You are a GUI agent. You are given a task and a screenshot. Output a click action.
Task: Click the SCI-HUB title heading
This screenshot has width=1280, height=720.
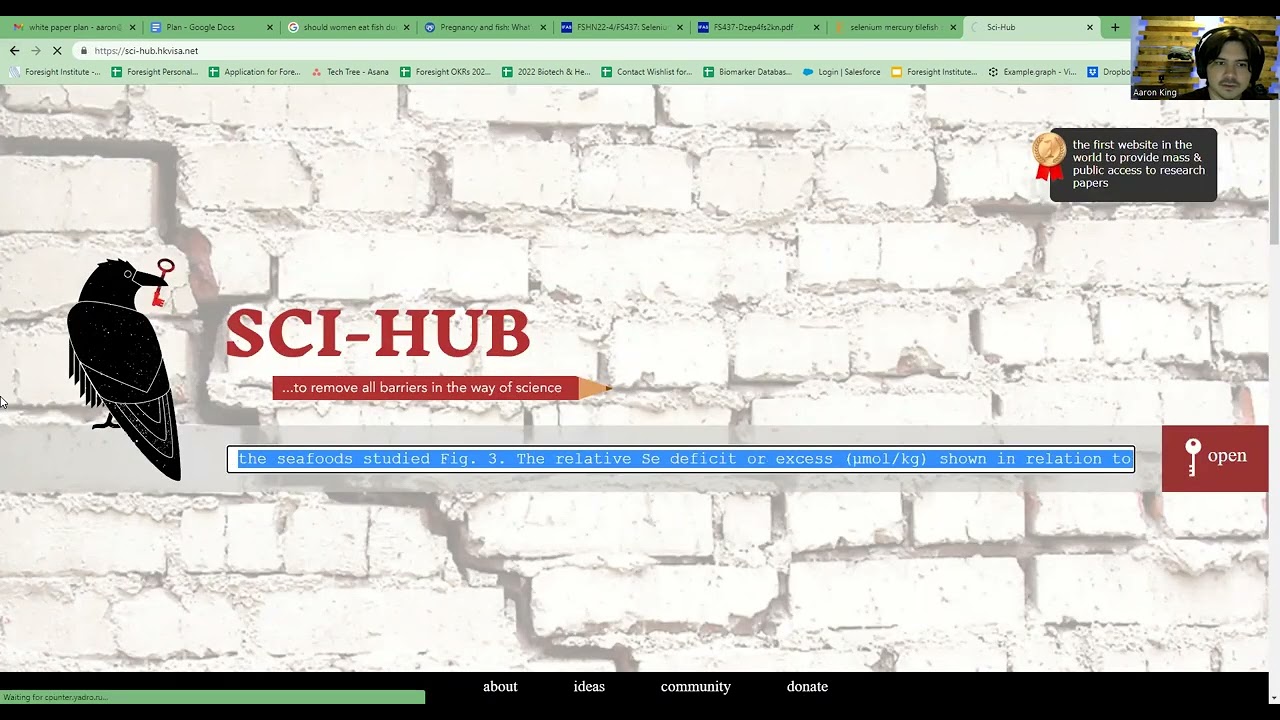click(x=378, y=333)
